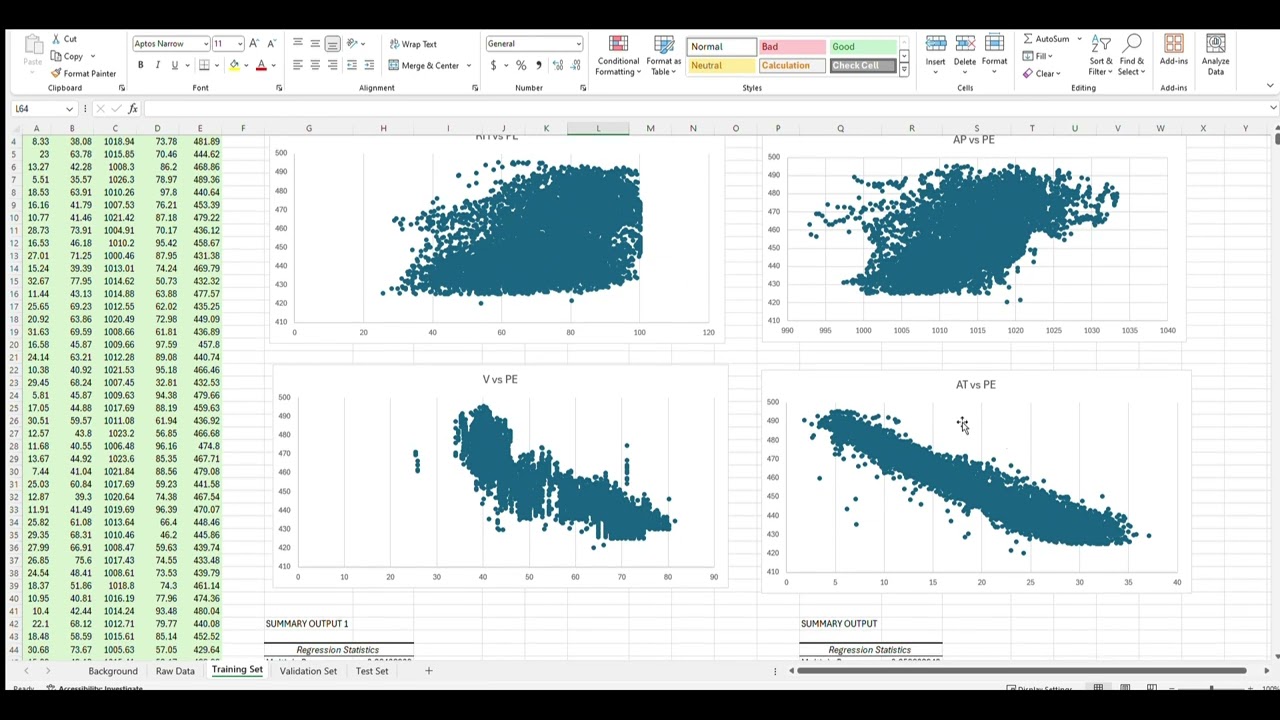Image resolution: width=1280 pixels, height=720 pixels.
Task: Expand the cell styles gallery More arrow
Action: point(904,70)
